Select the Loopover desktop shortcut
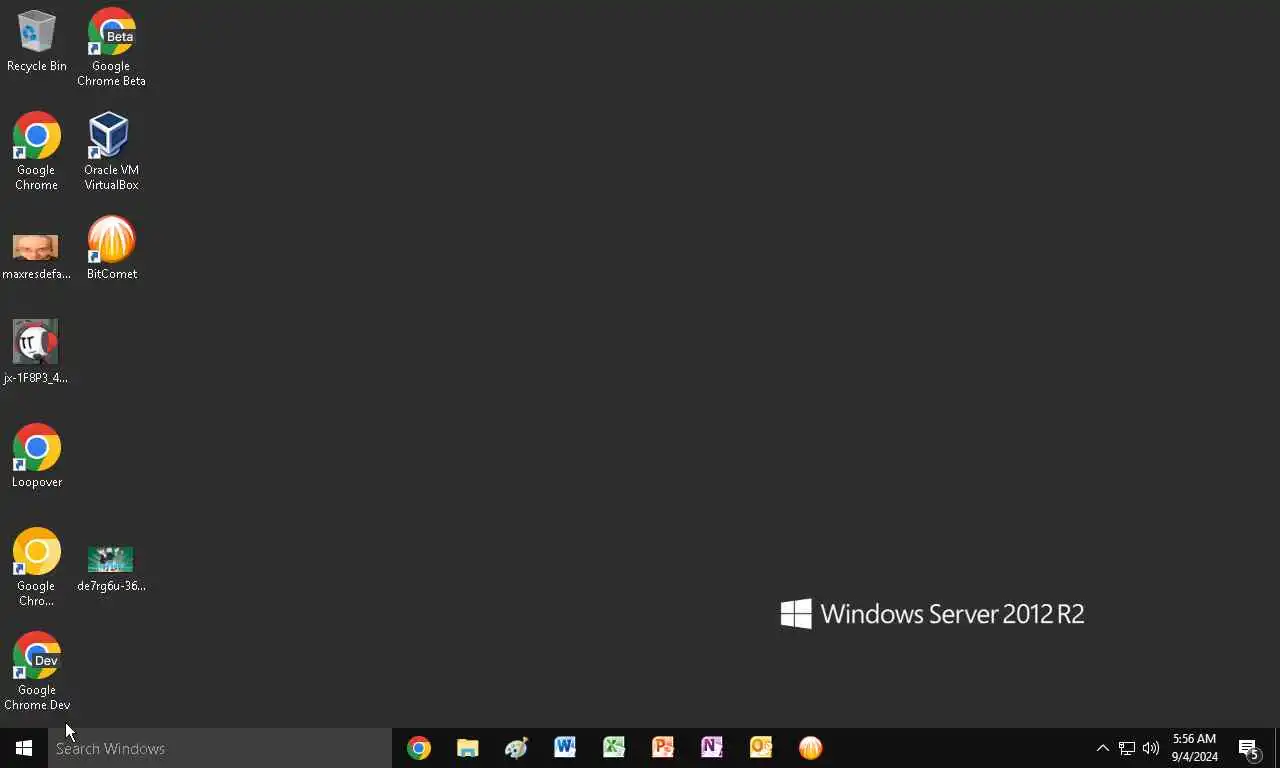The image size is (1280, 768). [x=37, y=456]
